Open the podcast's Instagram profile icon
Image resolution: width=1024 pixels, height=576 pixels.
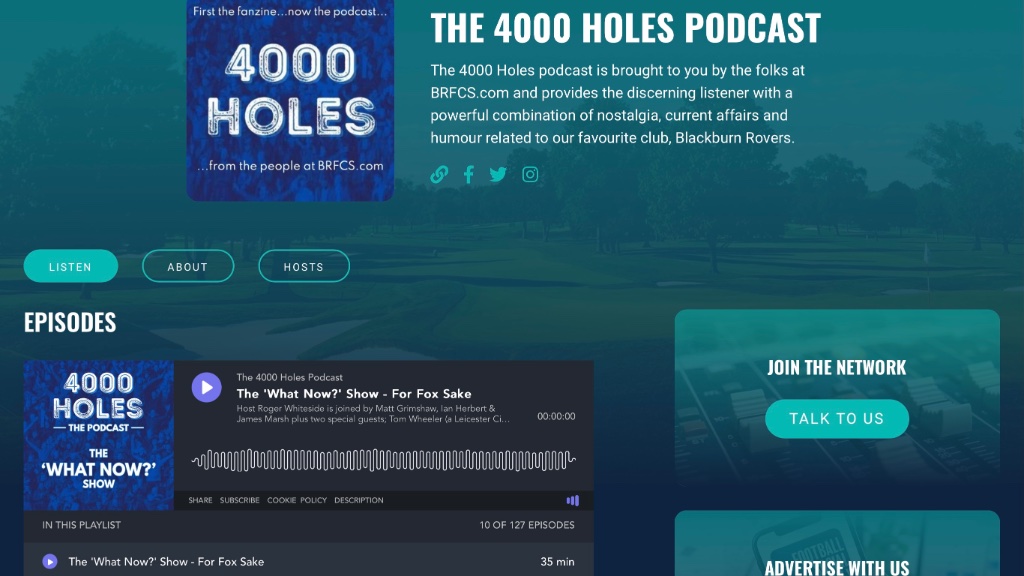tap(530, 174)
